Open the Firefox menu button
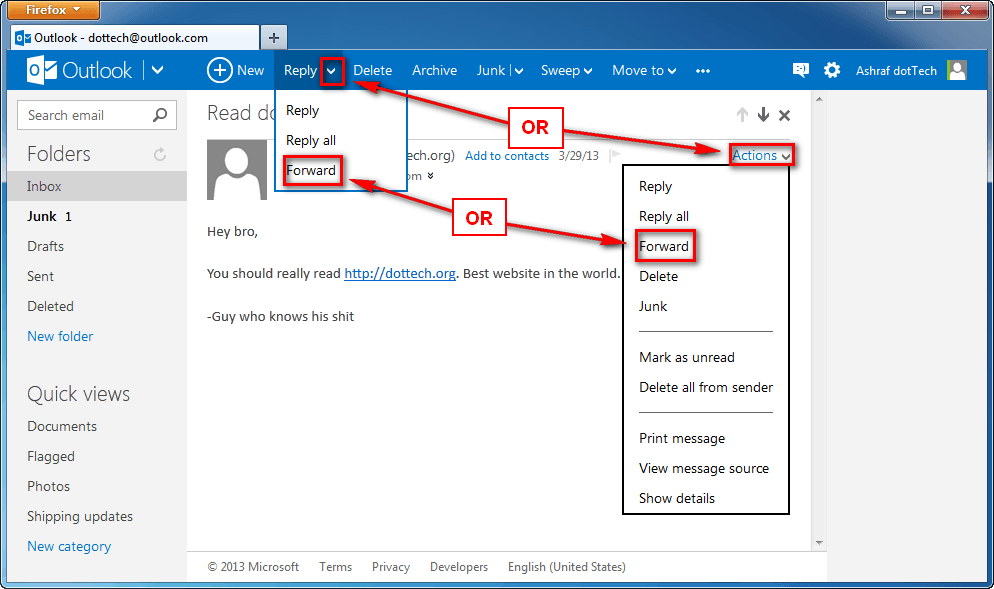 click(52, 9)
